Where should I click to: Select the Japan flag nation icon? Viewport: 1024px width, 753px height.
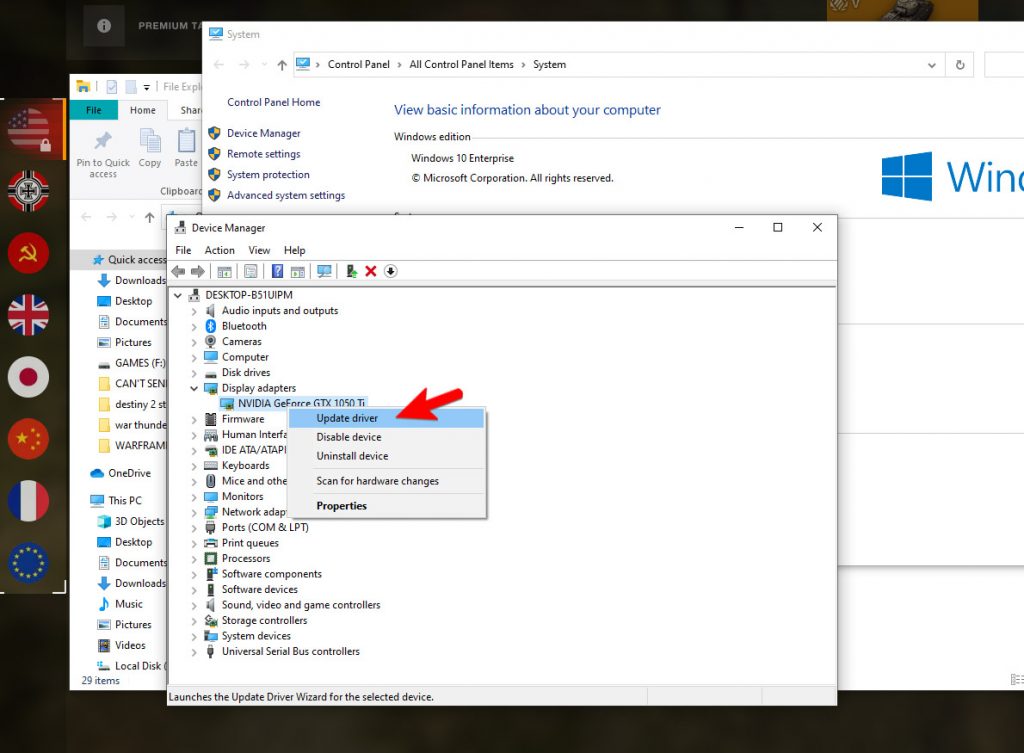[x=28, y=377]
